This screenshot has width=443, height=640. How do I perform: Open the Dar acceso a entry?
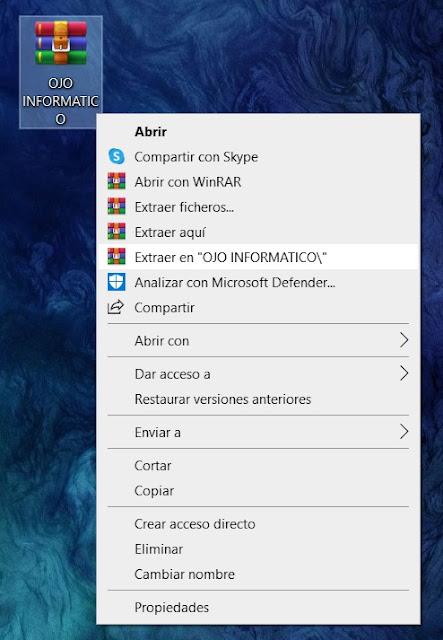click(x=258, y=374)
